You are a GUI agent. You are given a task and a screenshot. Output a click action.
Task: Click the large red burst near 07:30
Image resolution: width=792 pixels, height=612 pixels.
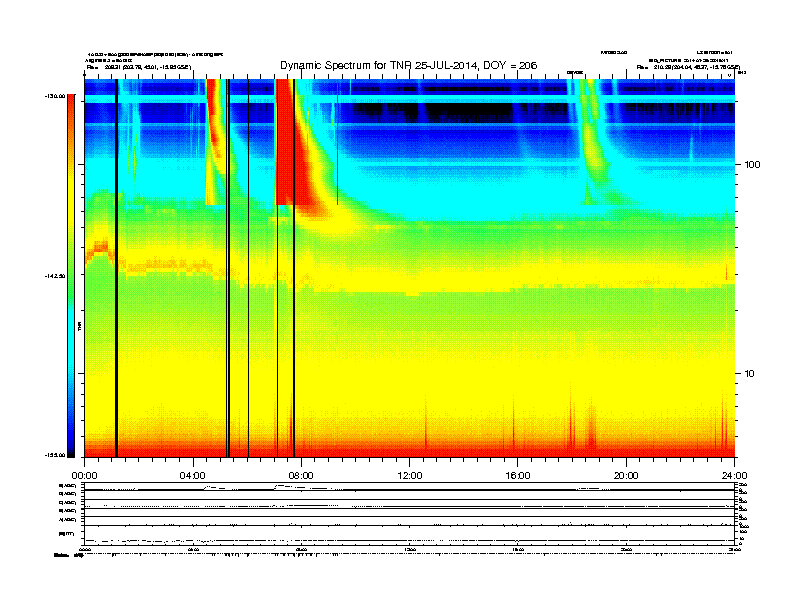tap(293, 146)
